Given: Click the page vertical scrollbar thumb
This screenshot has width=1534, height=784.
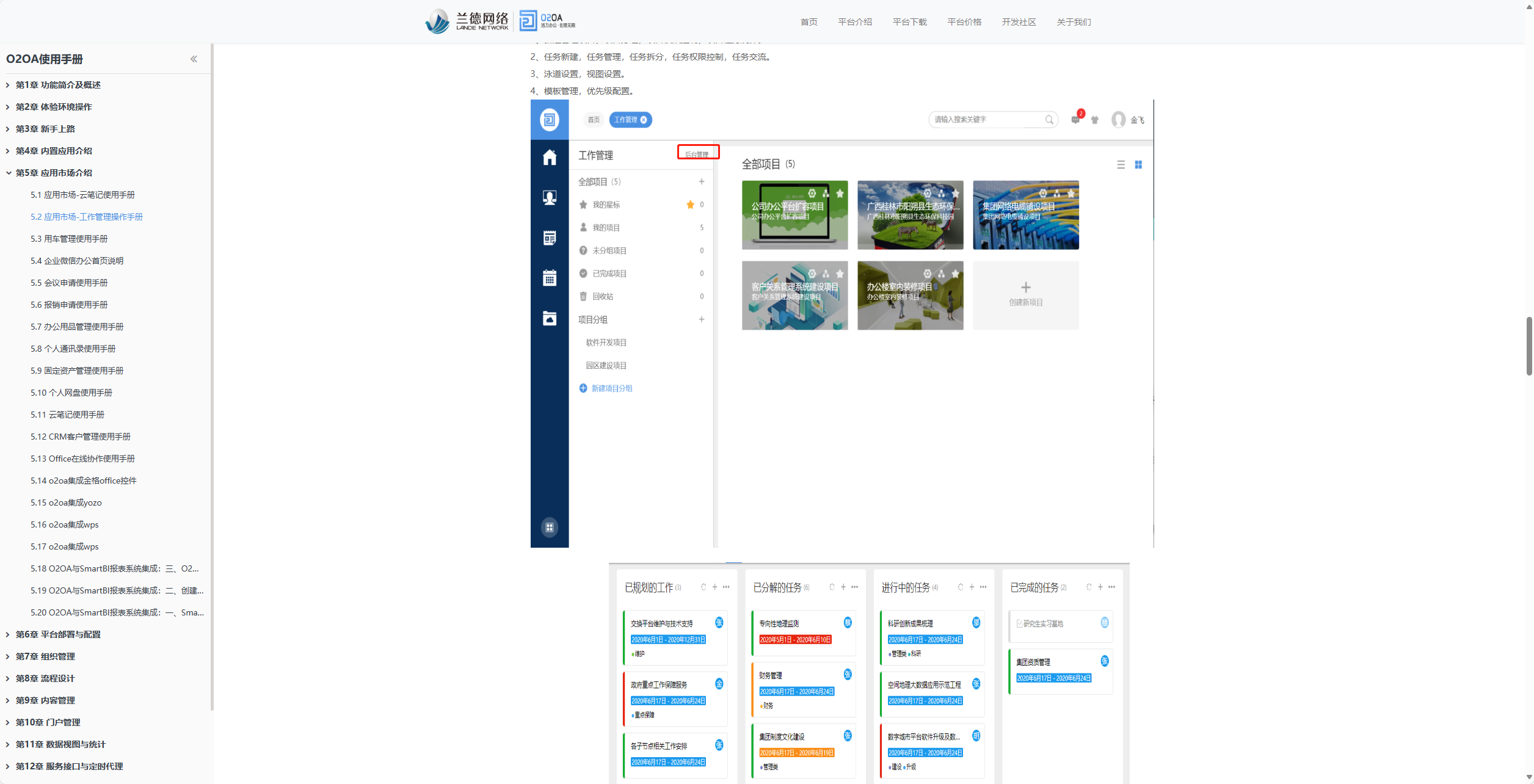Looking at the screenshot, I should (1529, 346).
